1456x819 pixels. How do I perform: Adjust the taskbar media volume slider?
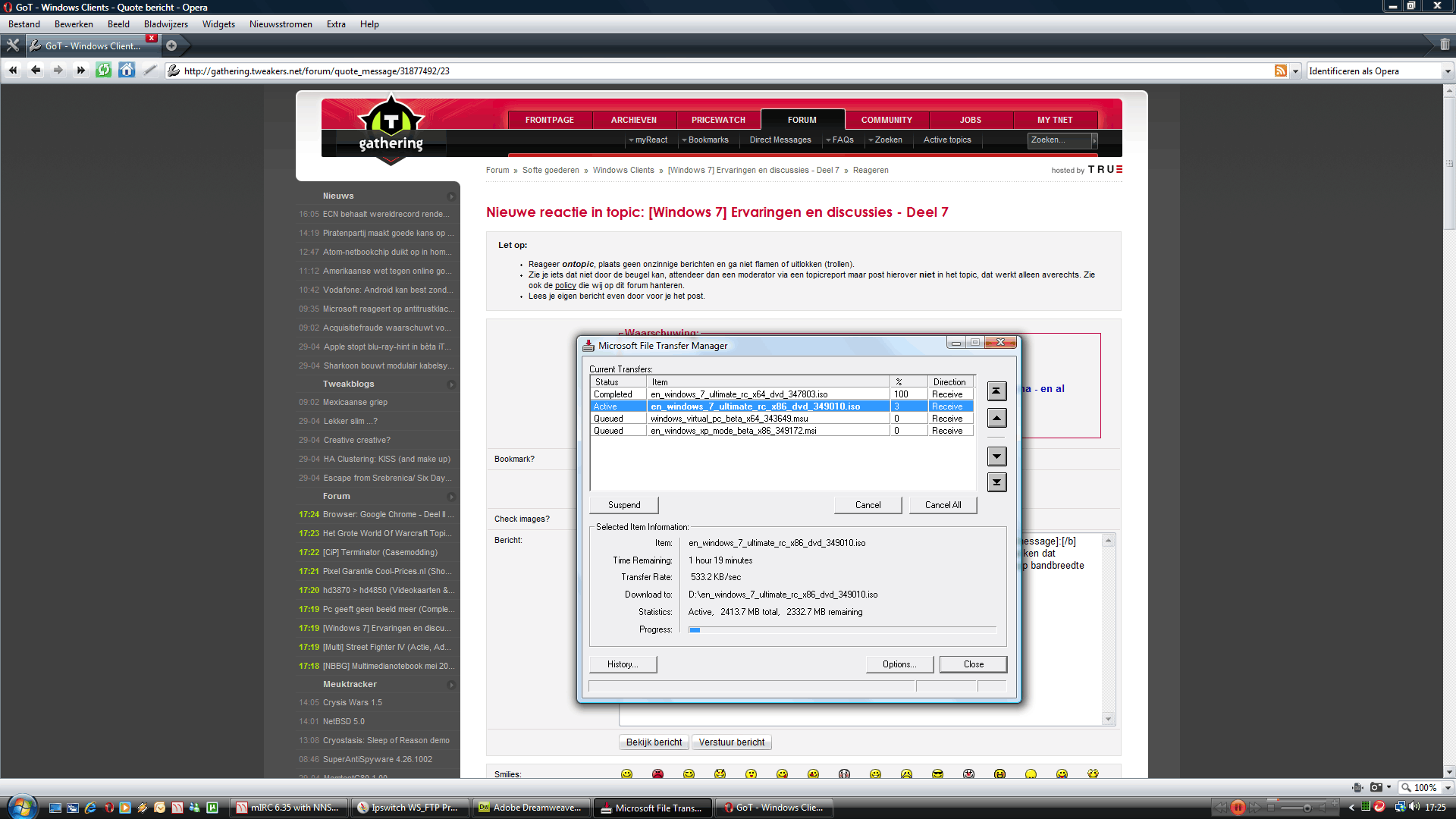pos(1306,808)
